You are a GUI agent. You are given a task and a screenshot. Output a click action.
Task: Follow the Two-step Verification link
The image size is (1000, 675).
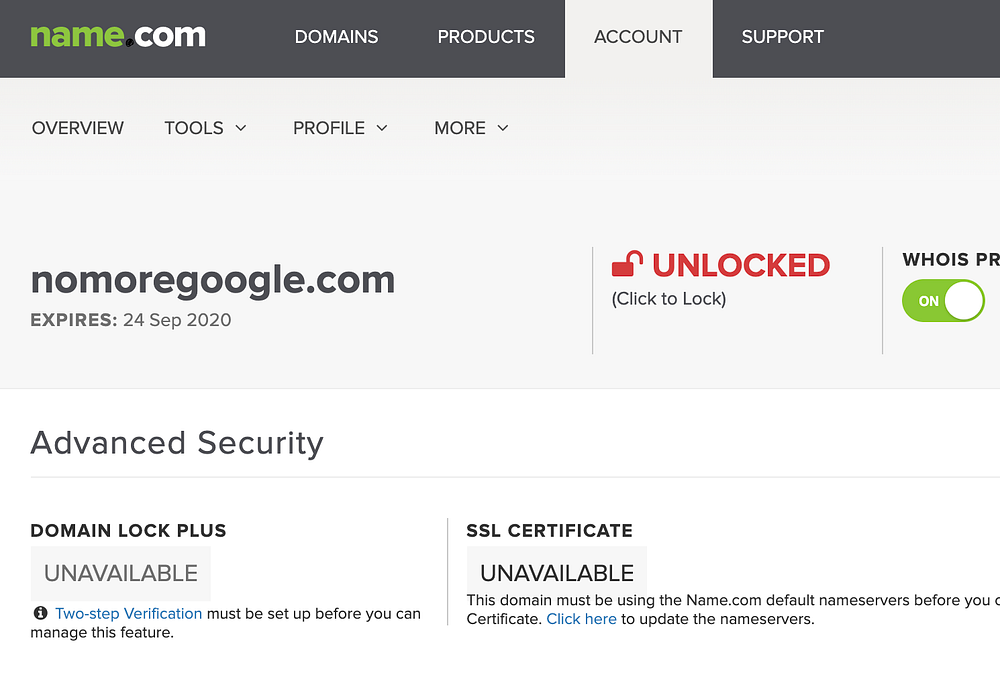129,613
